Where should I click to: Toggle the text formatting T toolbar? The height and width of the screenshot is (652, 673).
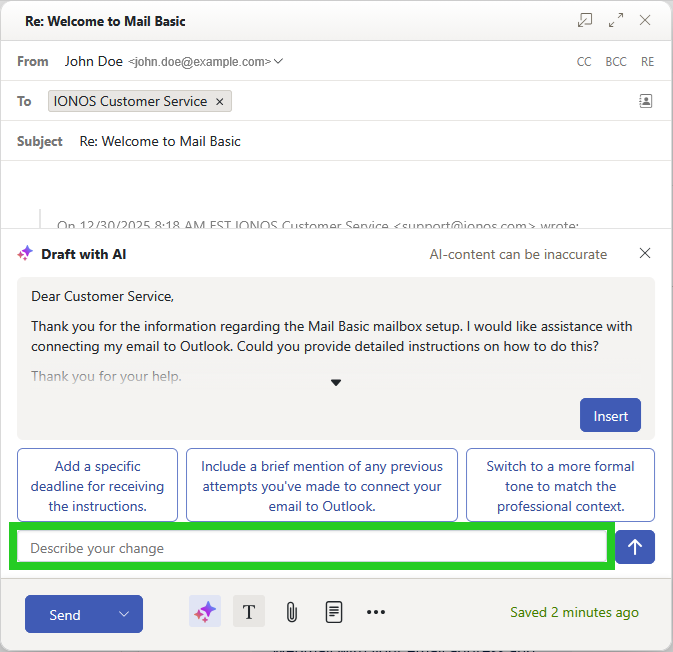tap(249, 612)
